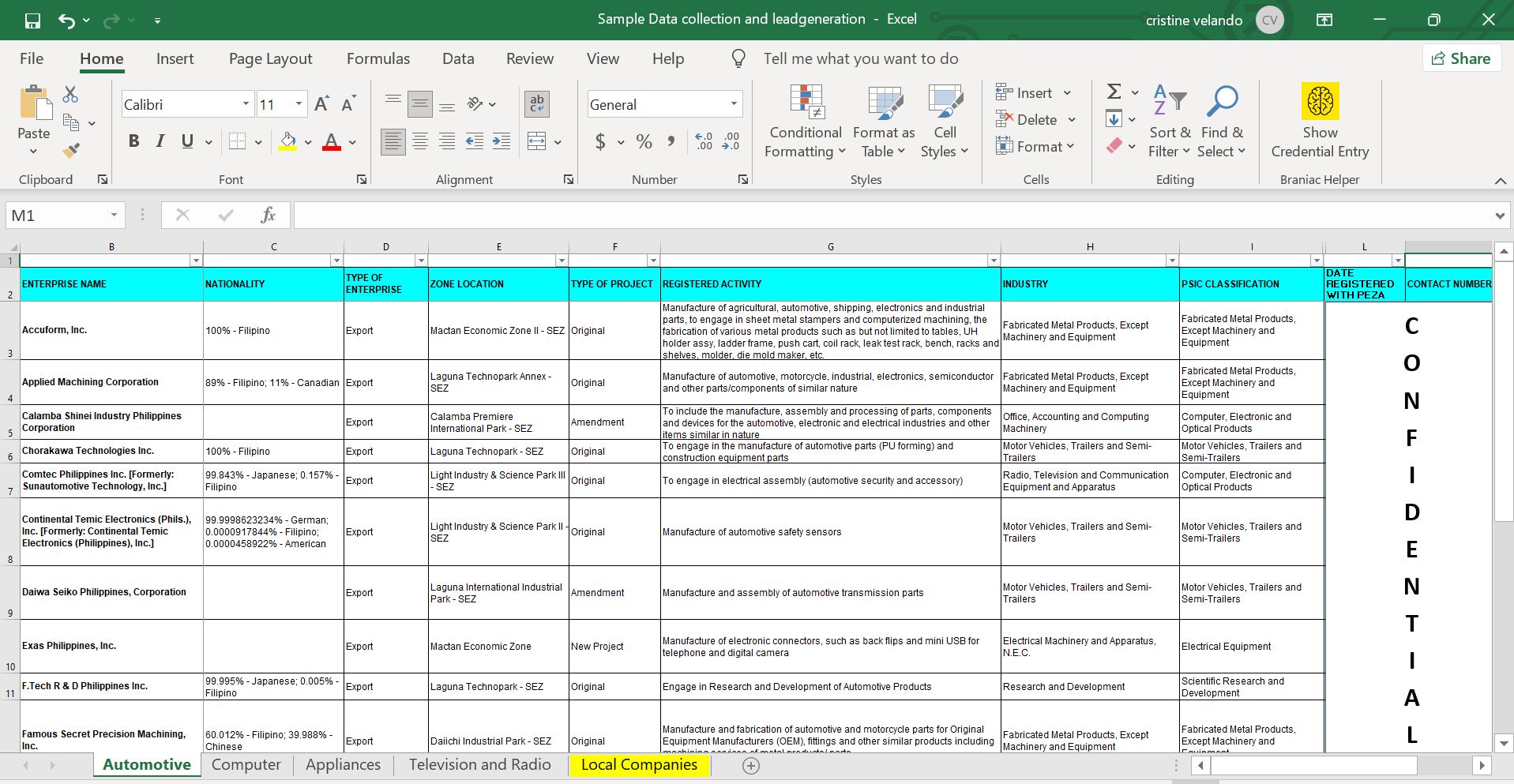
Task: Decrease font size with the small A
Action: [x=348, y=104]
